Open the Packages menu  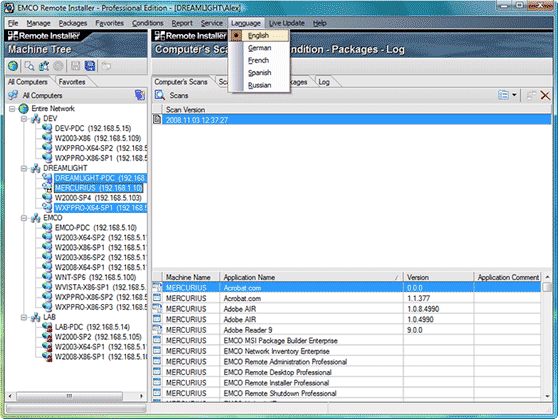pos(73,23)
